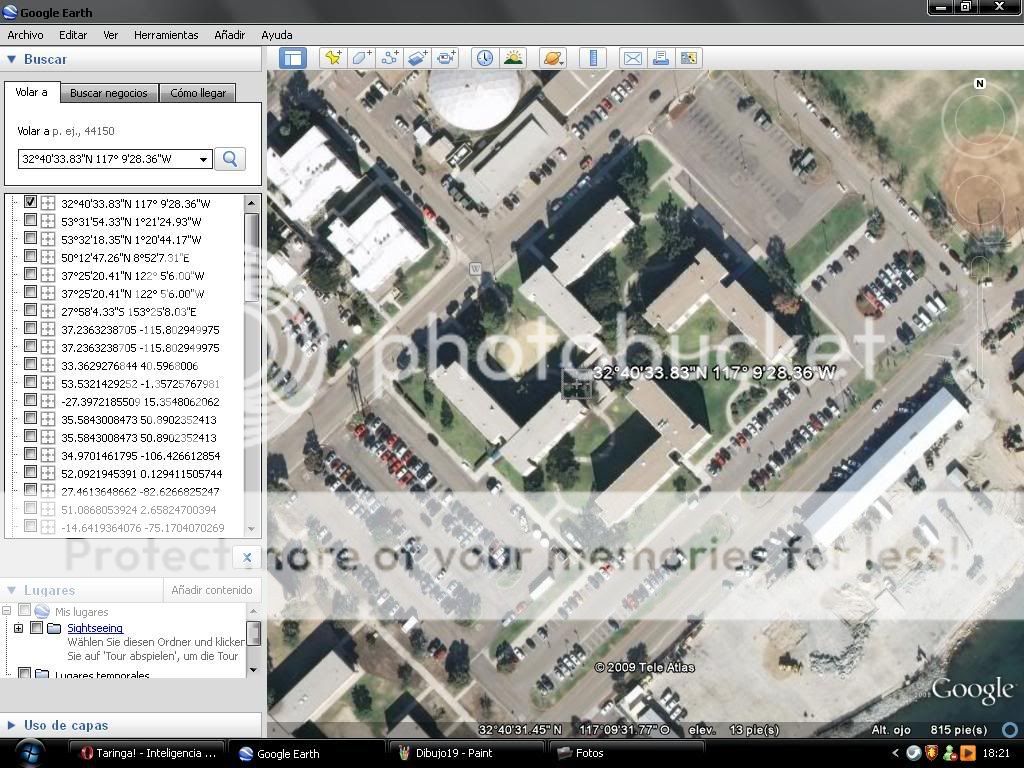This screenshot has width=1024, height=768.
Task: Check the 52.0921945391 0.129411505744 result
Action: pos(30,472)
